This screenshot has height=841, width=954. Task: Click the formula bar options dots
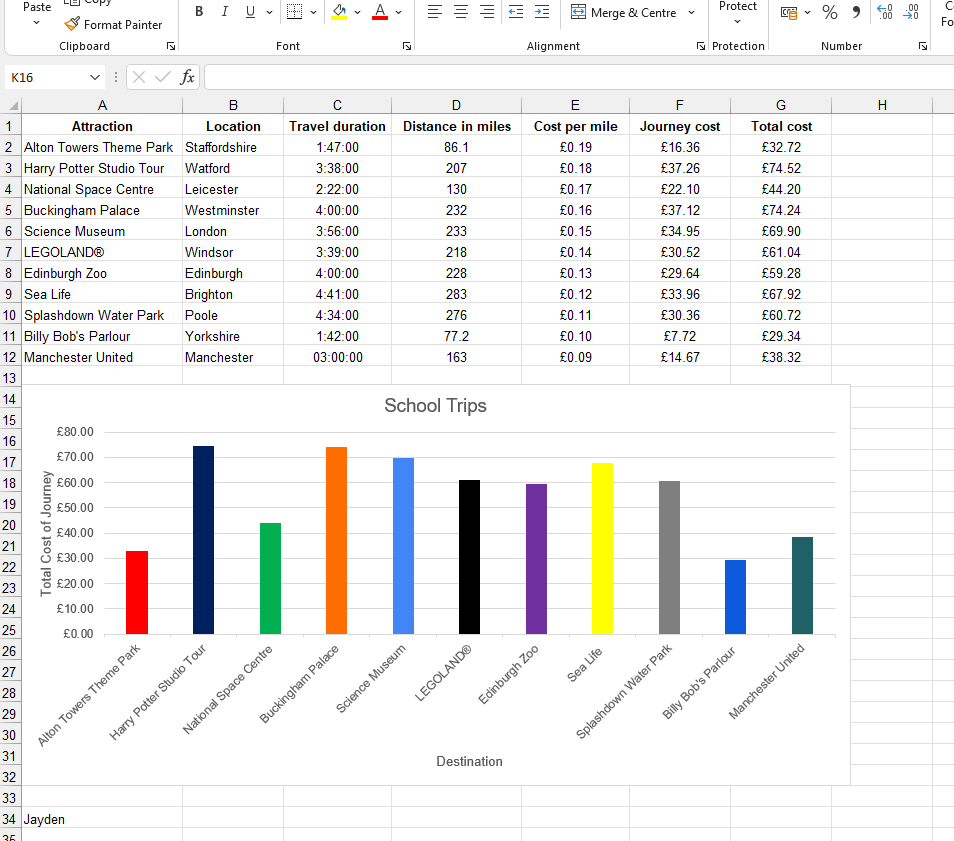point(116,77)
